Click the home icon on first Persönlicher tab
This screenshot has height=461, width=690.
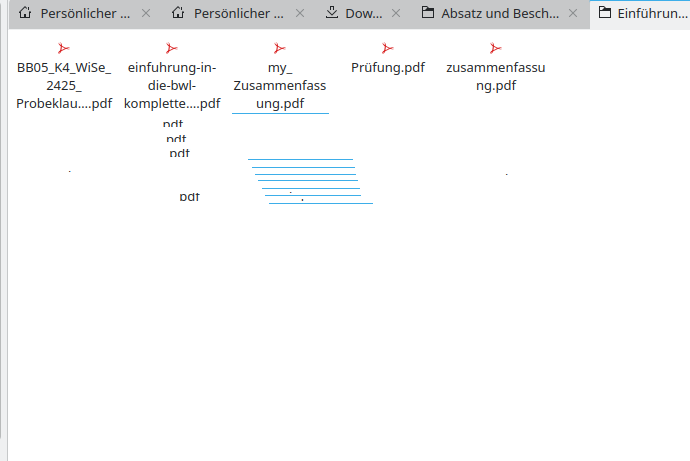coord(26,14)
